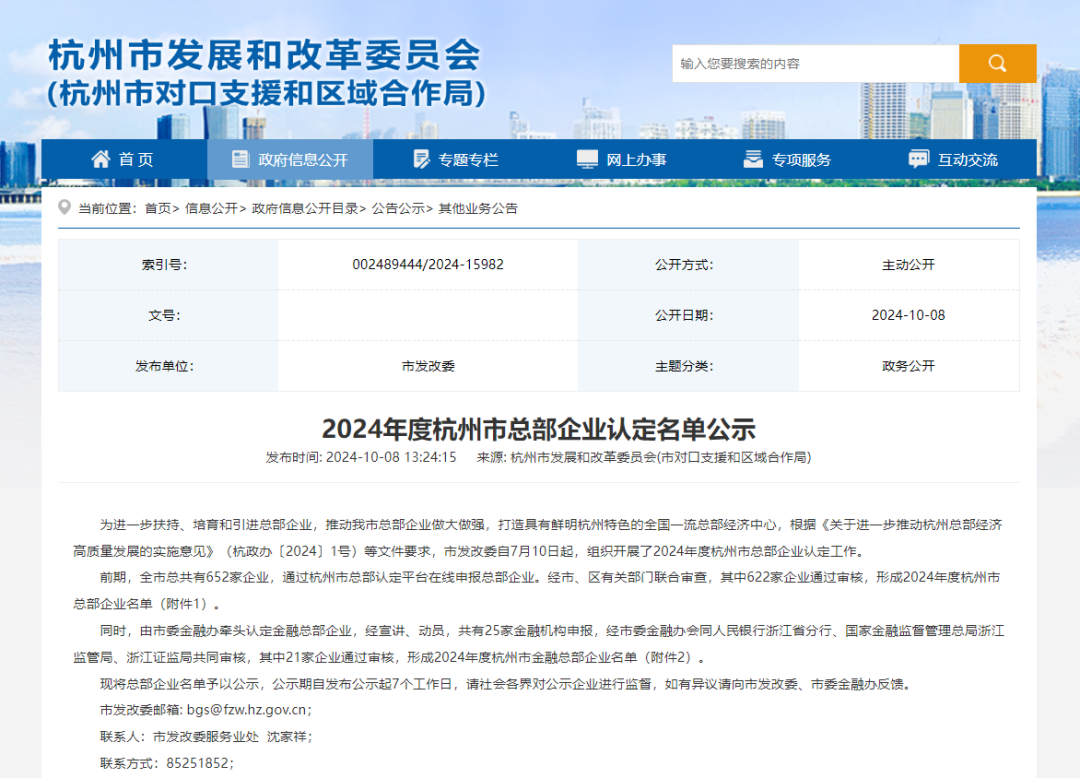Click the subtitle 杭州市对口支援和区域合作局
Image resolution: width=1080 pixels, height=778 pixels.
click(266, 94)
